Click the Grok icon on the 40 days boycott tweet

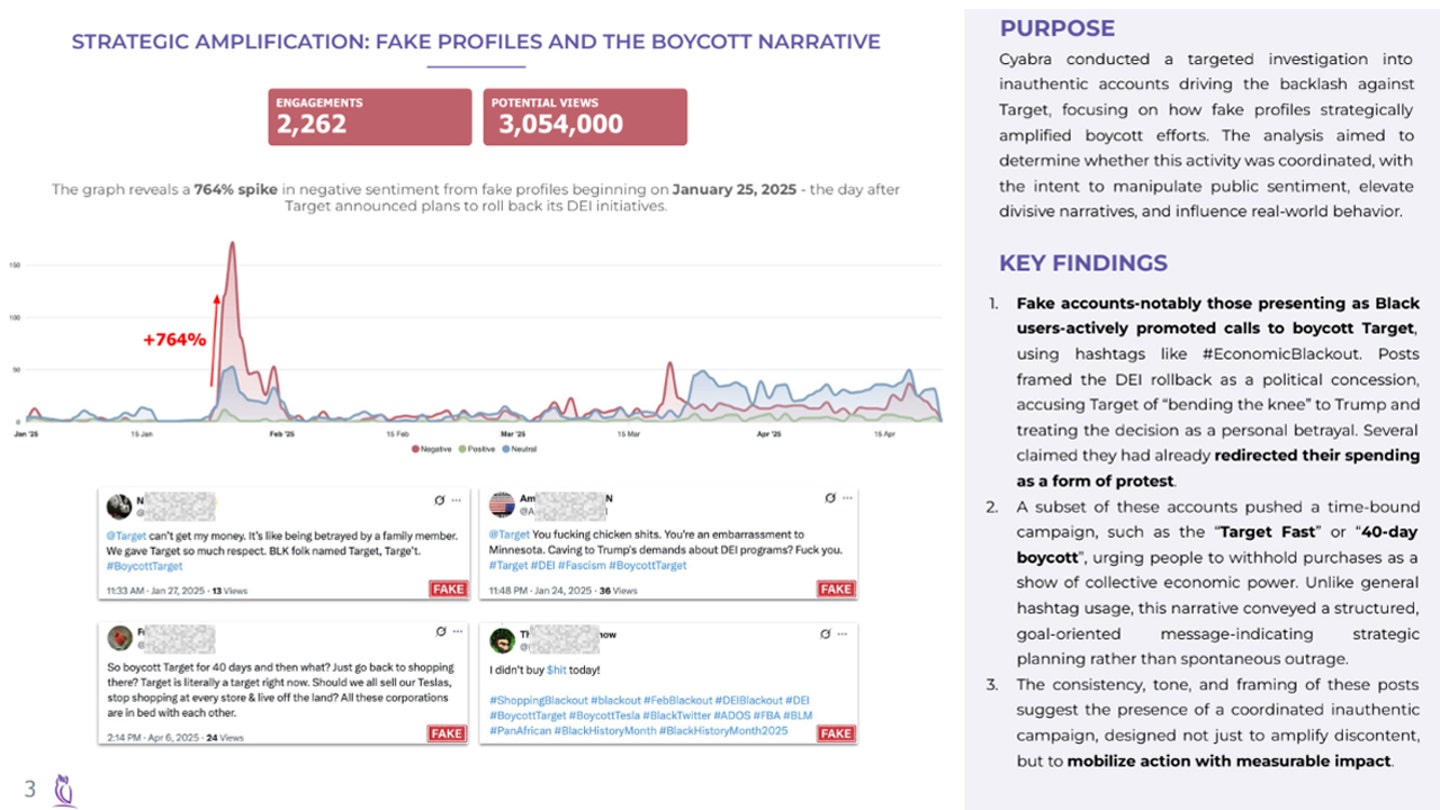pyautogui.click(x=442, y=632)
